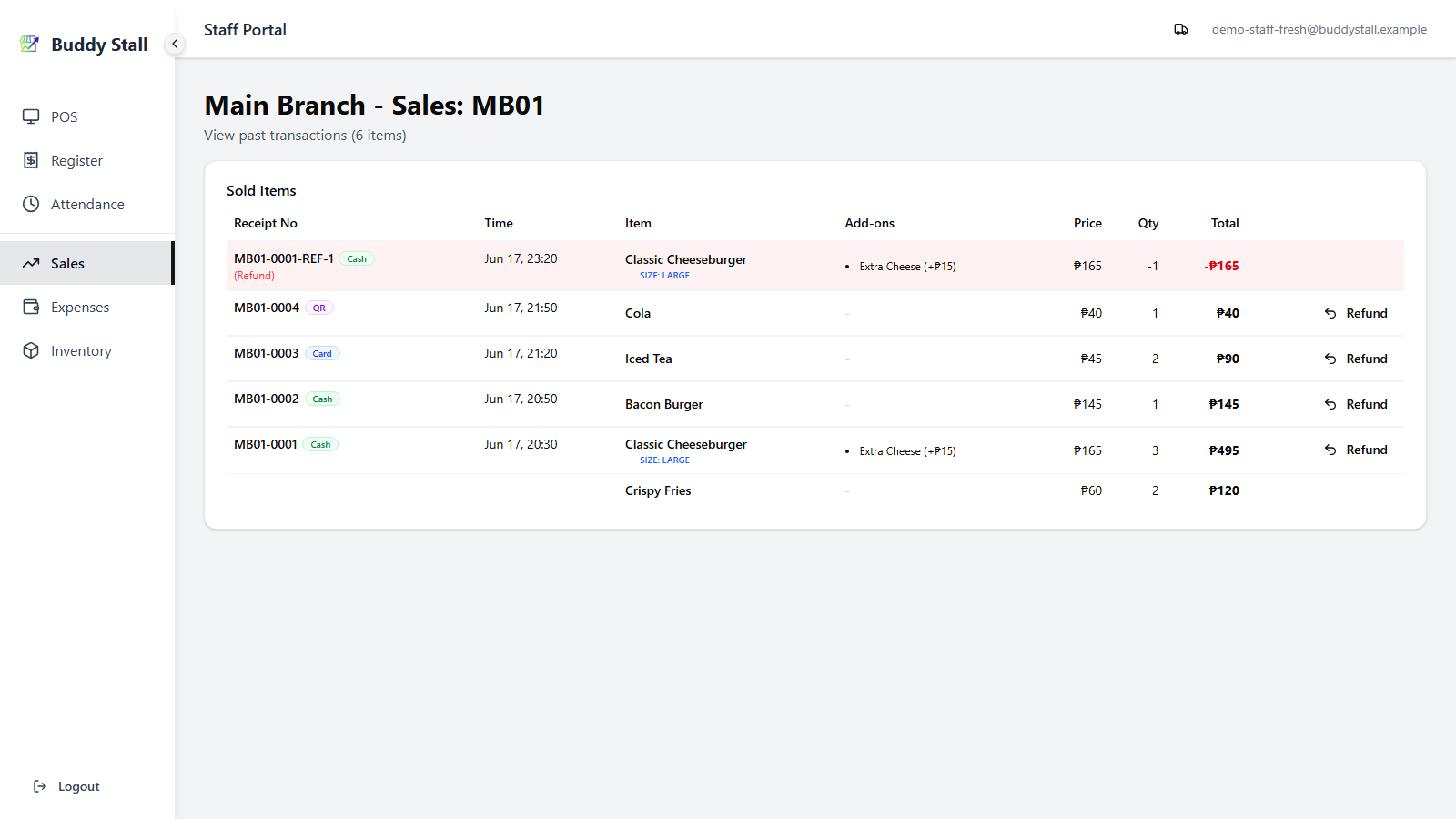The width and height of the screenshot is (1456, 819).
Task: Open the Expenses page
Action: coord(87,307)
